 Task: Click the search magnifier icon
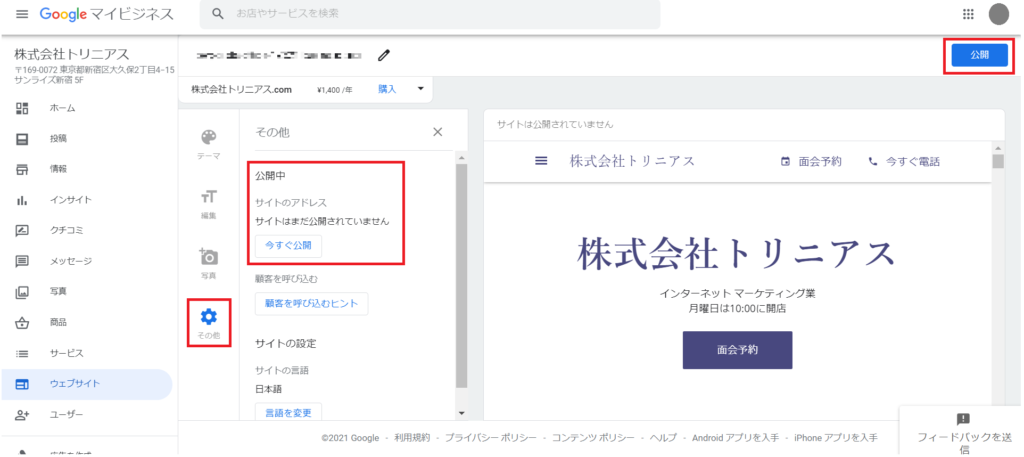point(218,14)
